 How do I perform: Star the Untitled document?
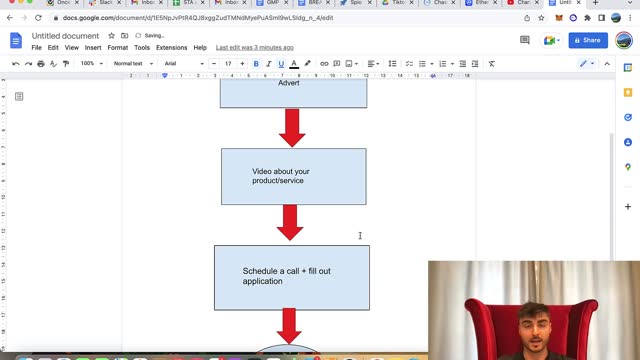111,36
